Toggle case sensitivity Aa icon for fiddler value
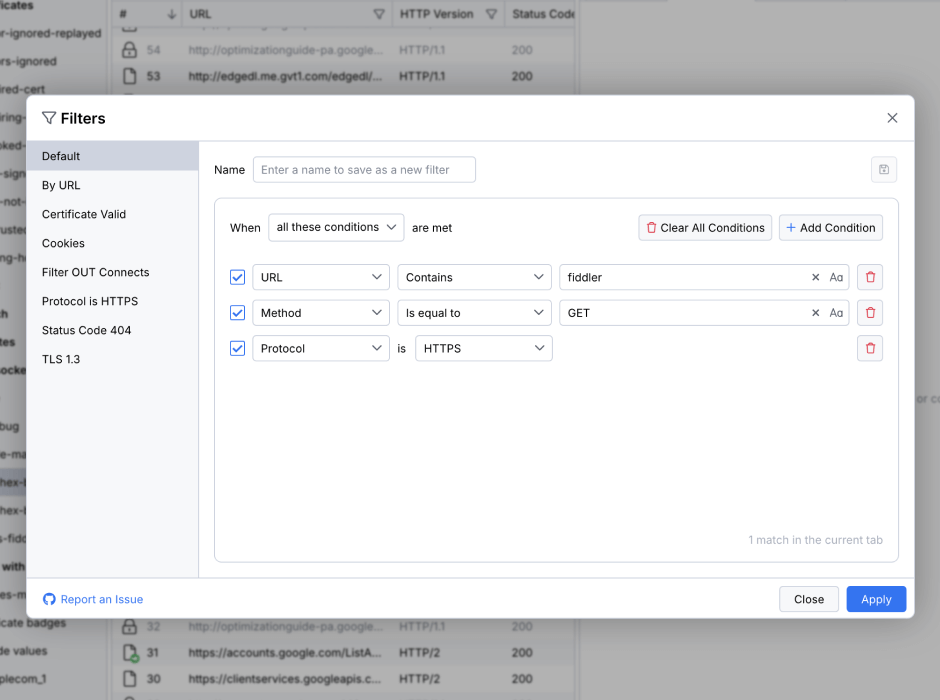The width and height of the screenshot is (940, 700). (x=836, y=277)
